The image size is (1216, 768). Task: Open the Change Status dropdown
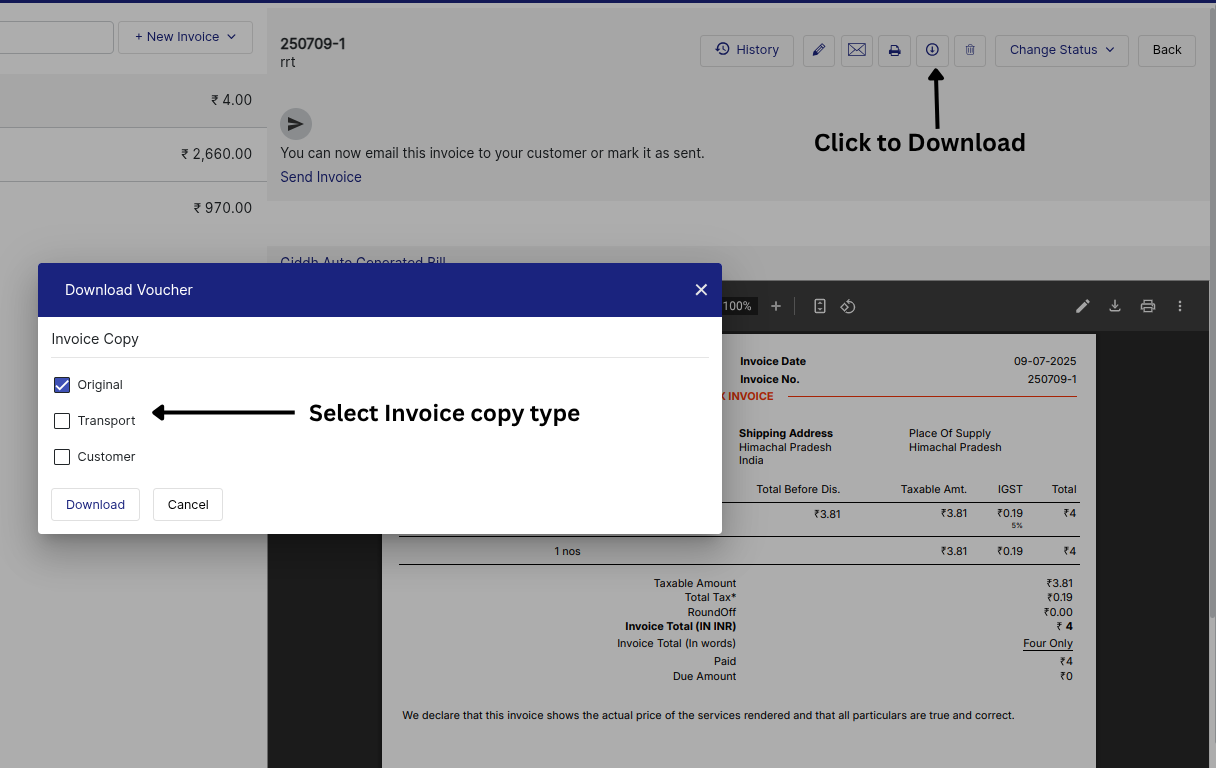[x=1062, y=50]
